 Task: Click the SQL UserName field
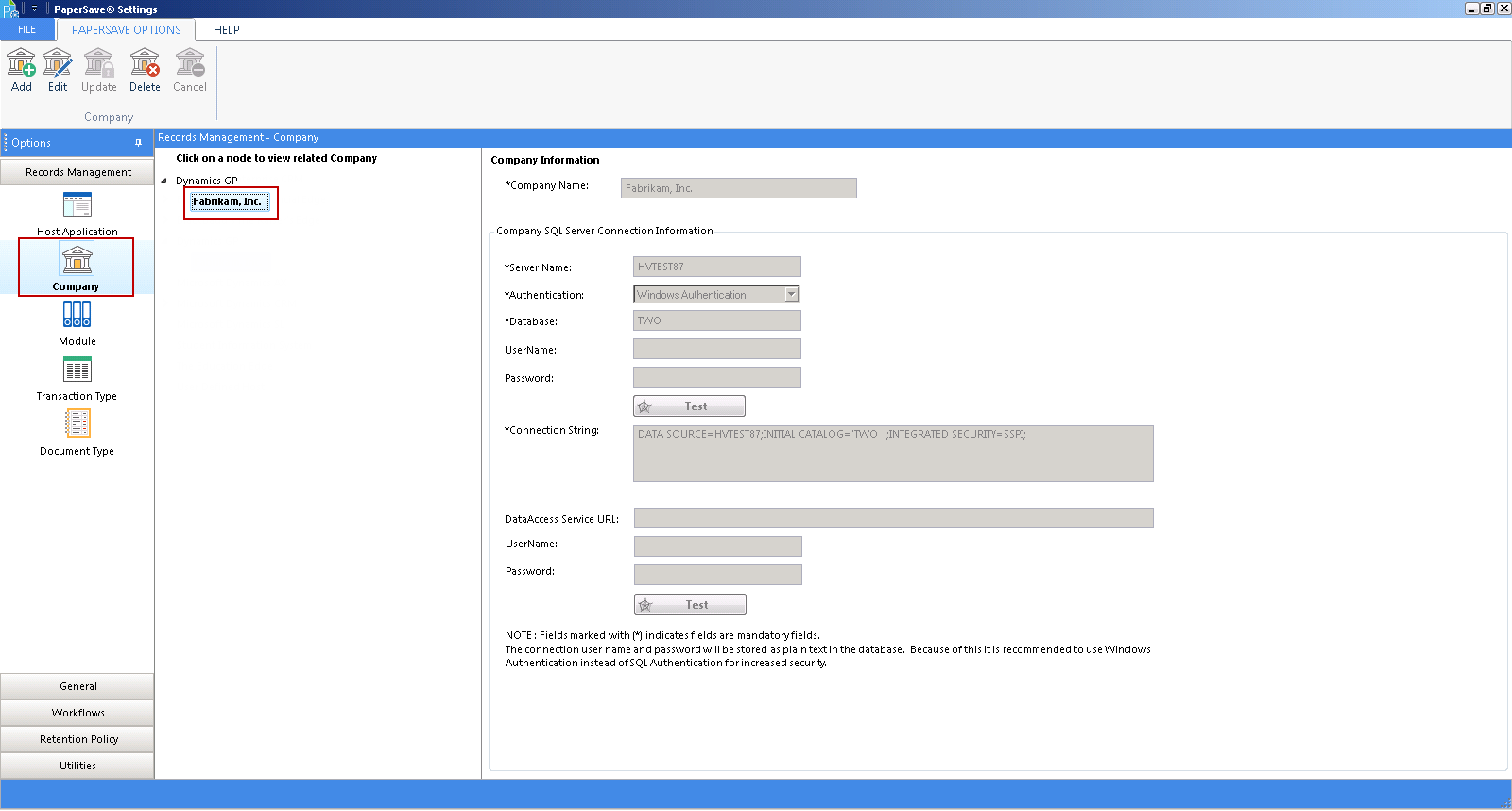(x=717, y=349)
